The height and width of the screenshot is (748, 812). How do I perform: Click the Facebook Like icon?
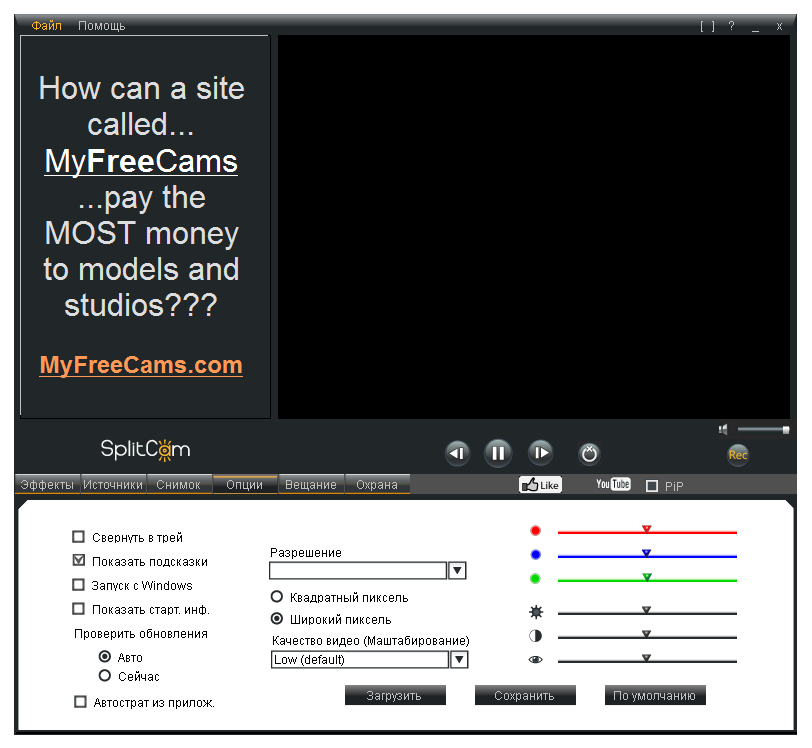click(x=540, y=485)
